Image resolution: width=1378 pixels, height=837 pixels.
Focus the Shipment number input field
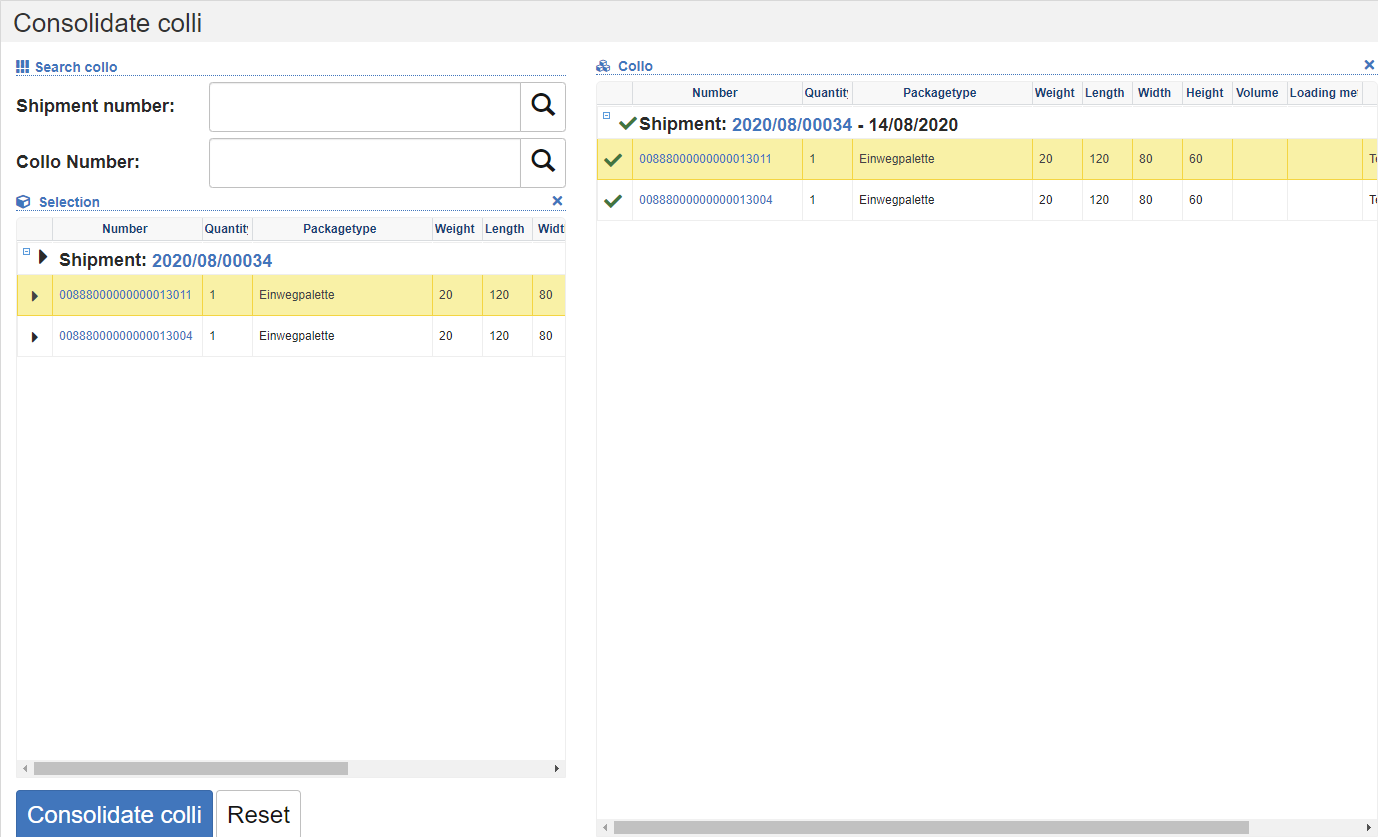coord(364,106)
